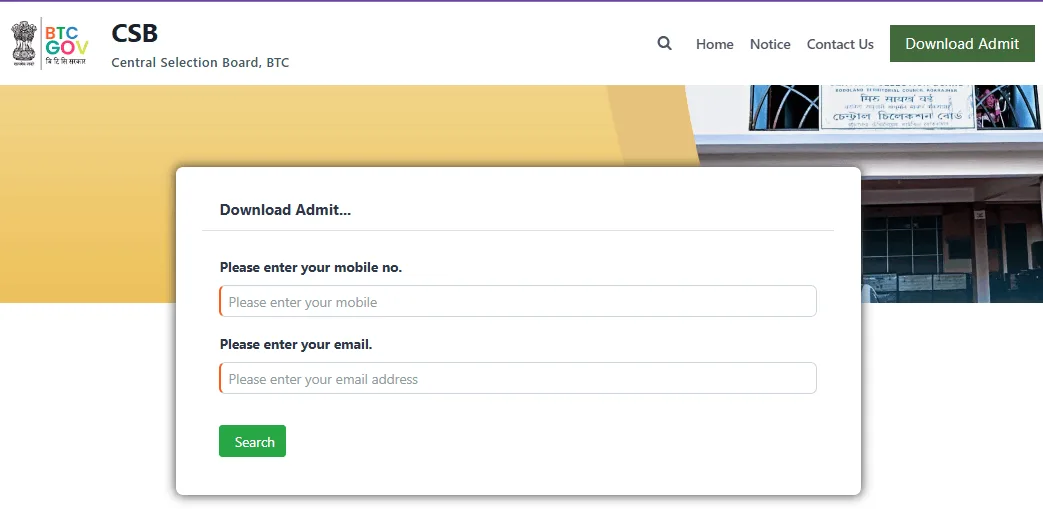The image size is (1043, 509).
Task: Click the green Search button
Action: point(252,441)
